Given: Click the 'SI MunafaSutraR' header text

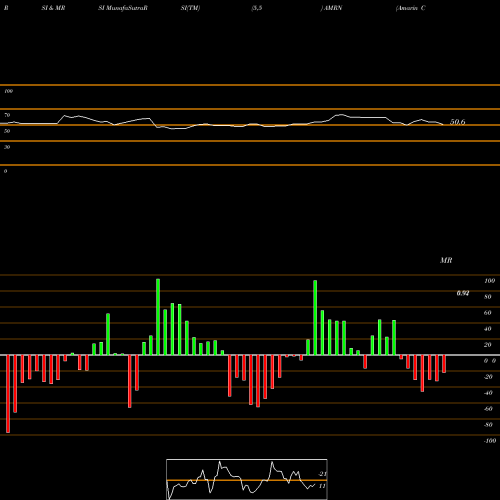Looking at the screenshot, I should (123, 8).
